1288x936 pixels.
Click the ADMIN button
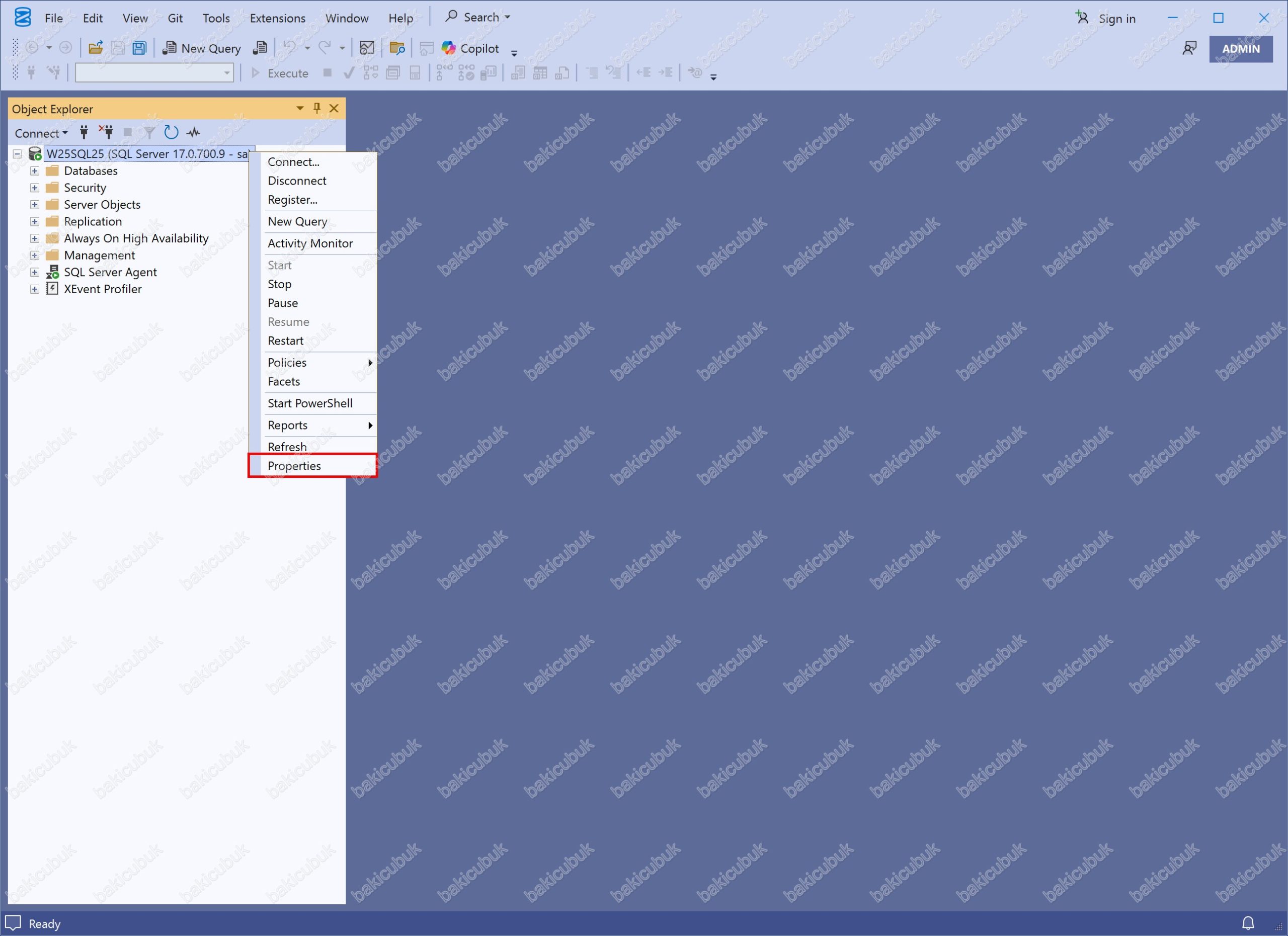click(1241, 49)
